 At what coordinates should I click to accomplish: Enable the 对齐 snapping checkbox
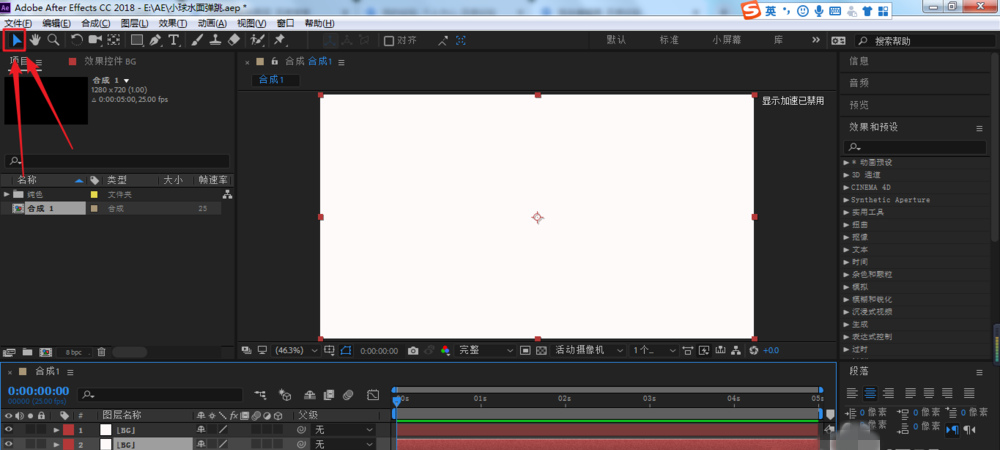pos(389,41)
